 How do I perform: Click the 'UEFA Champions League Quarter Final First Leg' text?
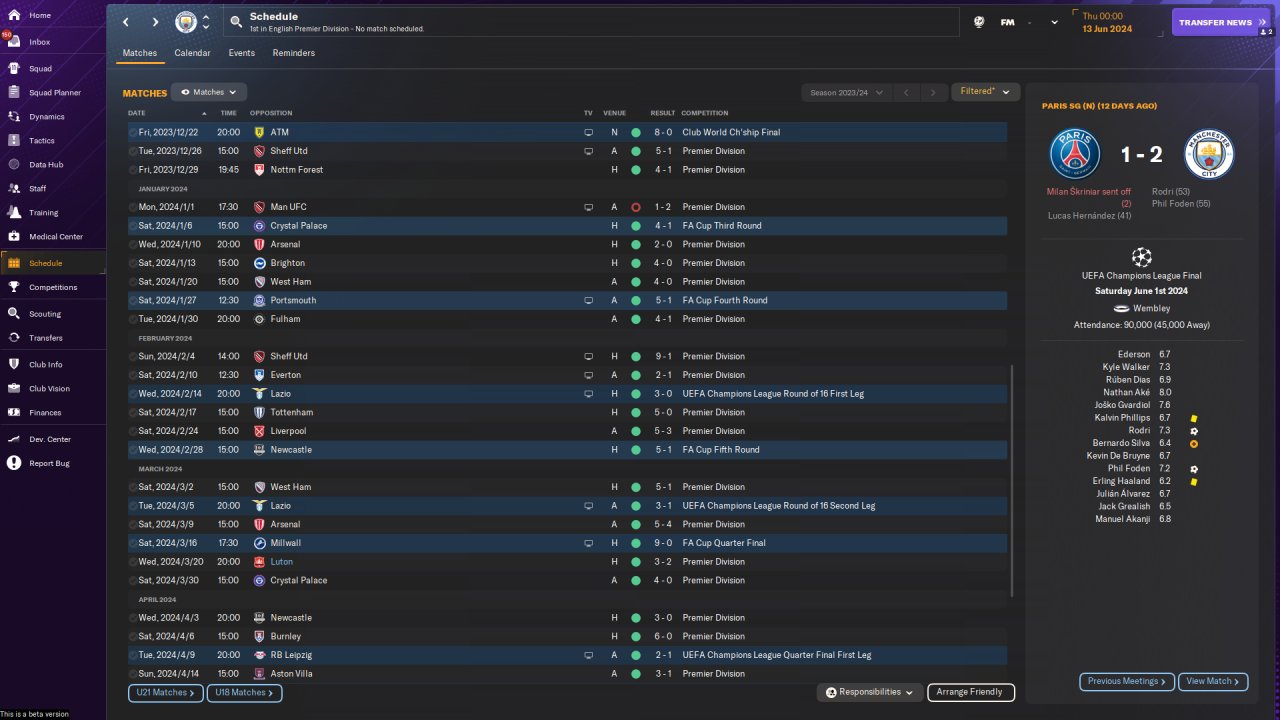coord(777,655)
